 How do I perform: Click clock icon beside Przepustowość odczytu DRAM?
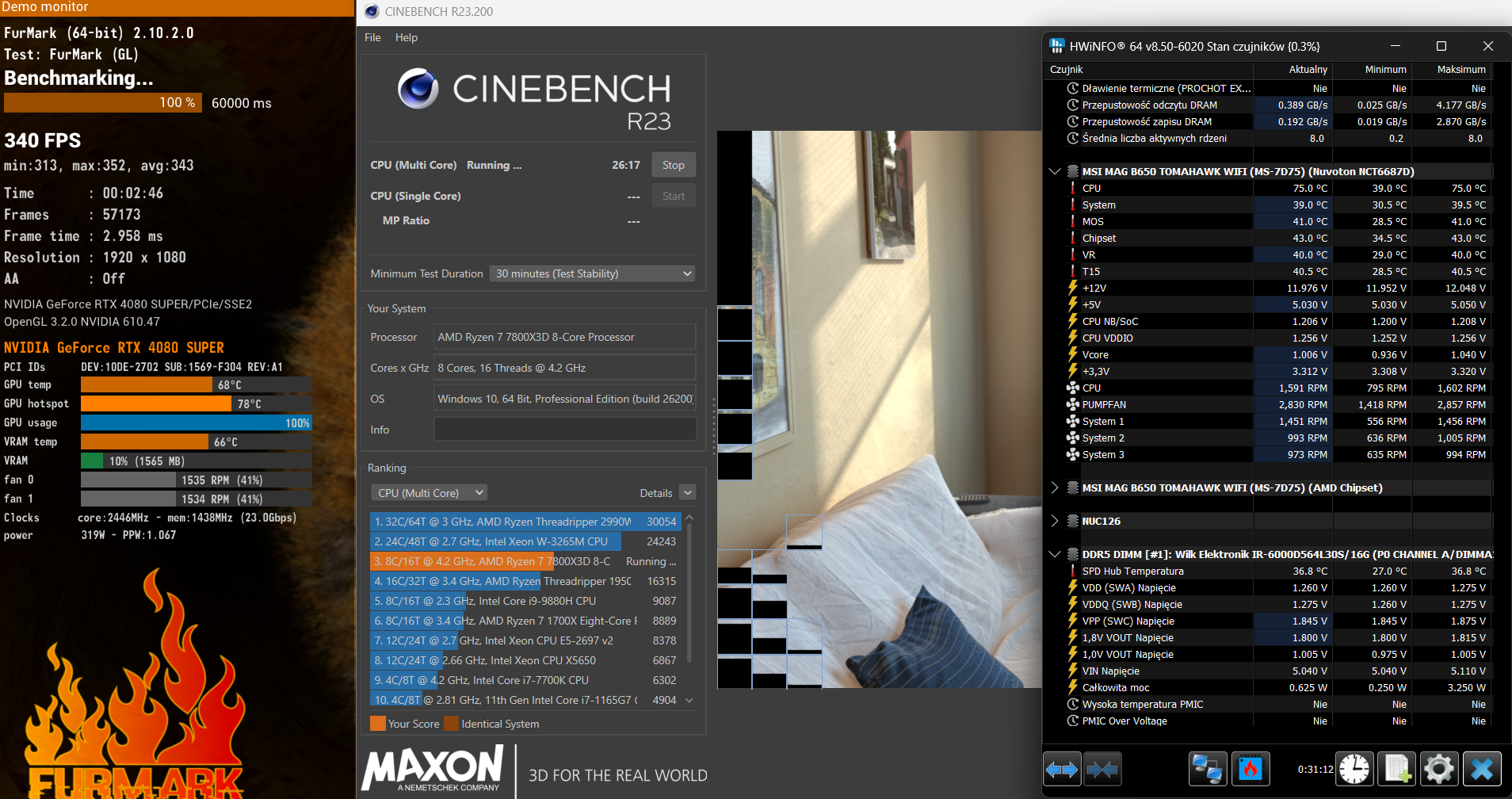pyautogui.click(x=1073, y=105)
